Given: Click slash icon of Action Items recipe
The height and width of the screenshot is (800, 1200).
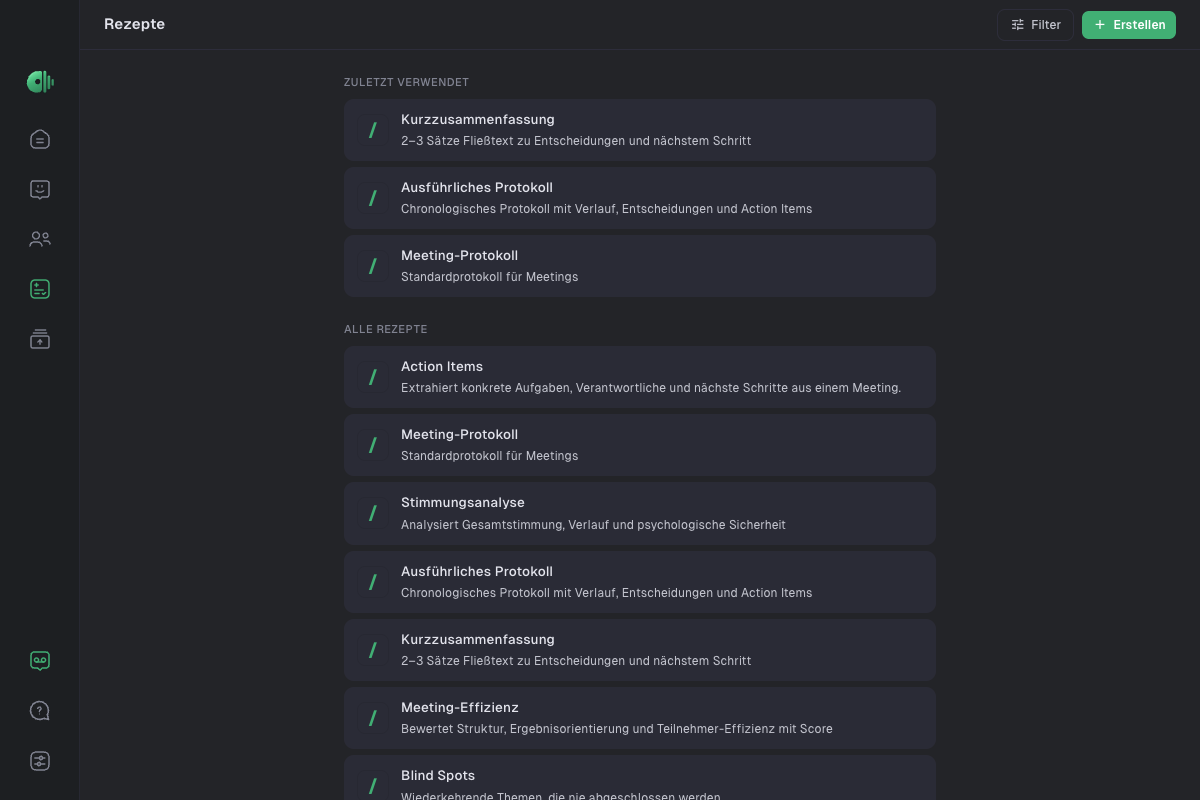Looking at the screenshot, I should (x=373, y=377).
